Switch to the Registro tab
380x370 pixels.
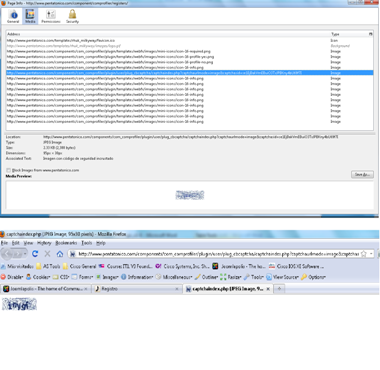click(x=137, y=289)
